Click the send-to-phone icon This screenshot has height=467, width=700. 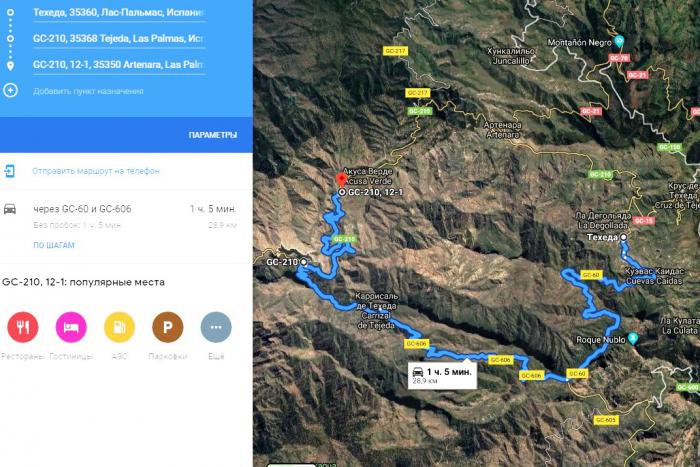click(9, 171)
